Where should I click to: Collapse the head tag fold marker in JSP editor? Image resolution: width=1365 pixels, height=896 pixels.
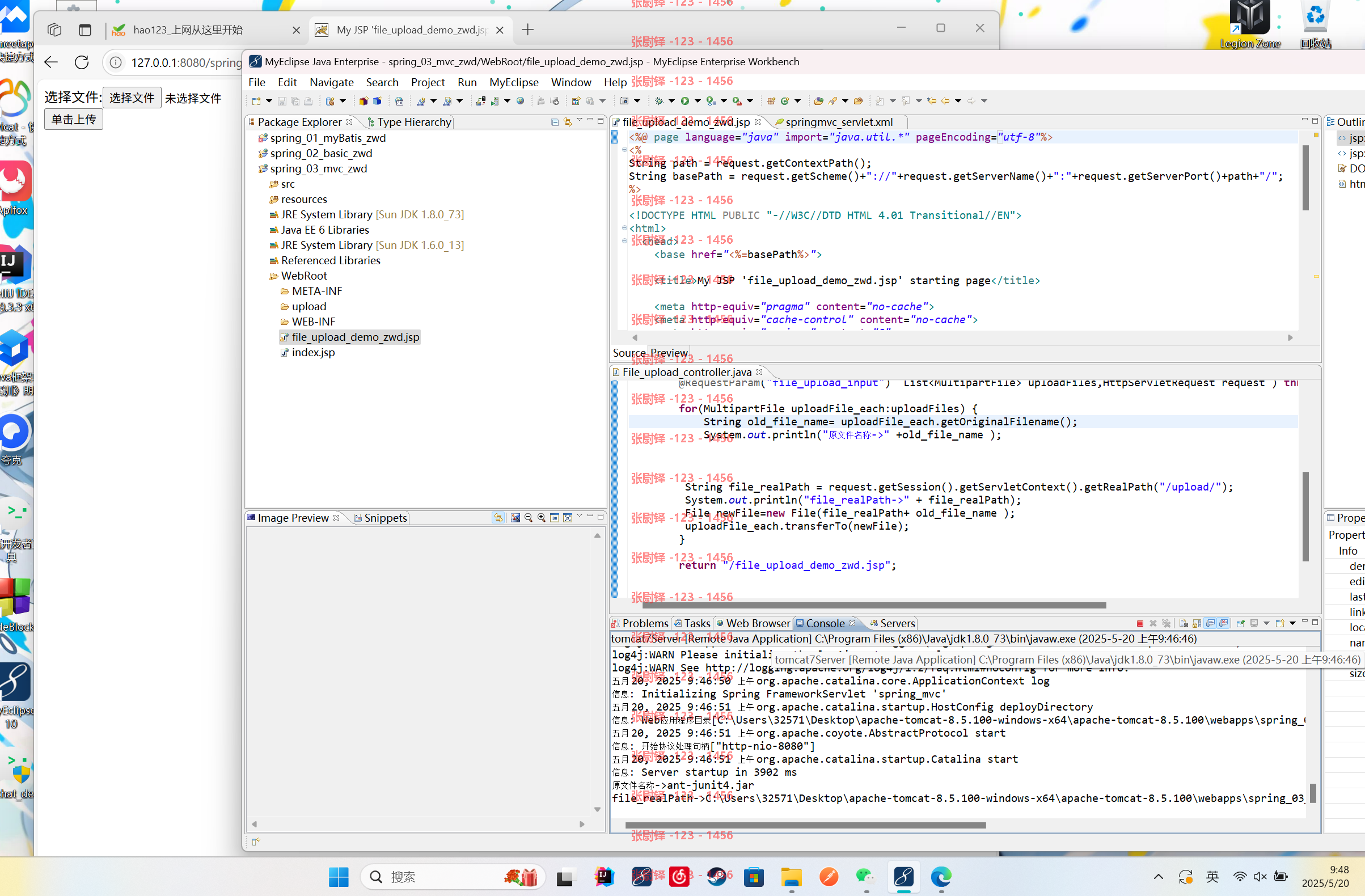pos(624,241)
